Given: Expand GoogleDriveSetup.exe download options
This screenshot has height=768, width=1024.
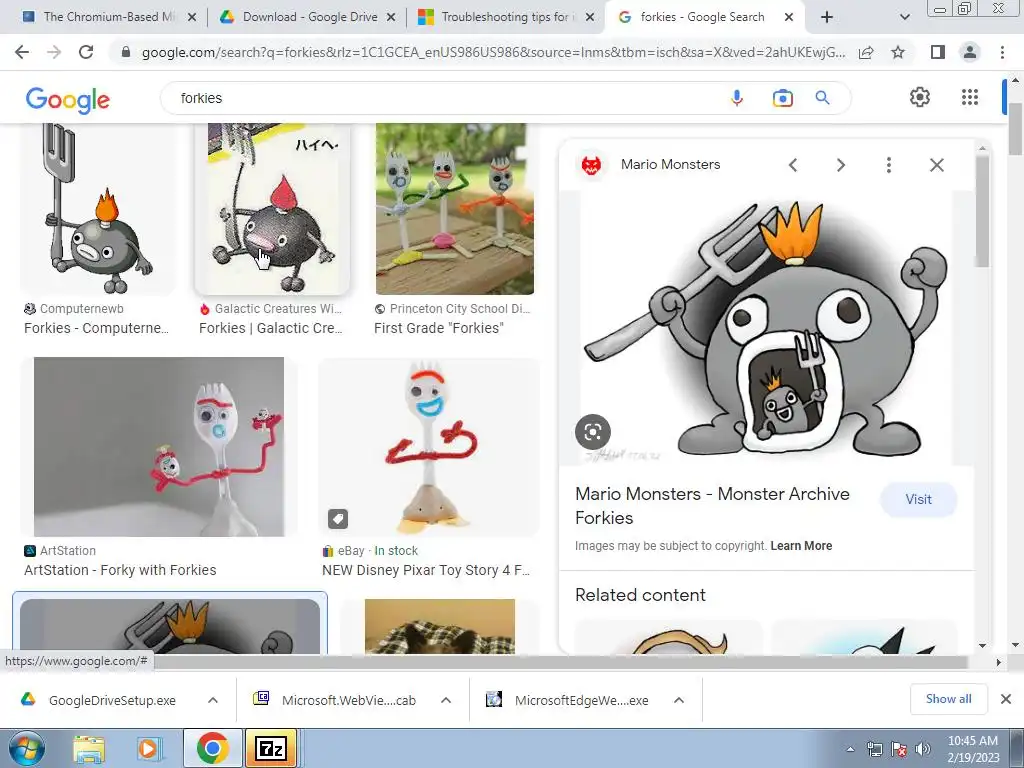Looking at the screenshot, I should [213, 700].
